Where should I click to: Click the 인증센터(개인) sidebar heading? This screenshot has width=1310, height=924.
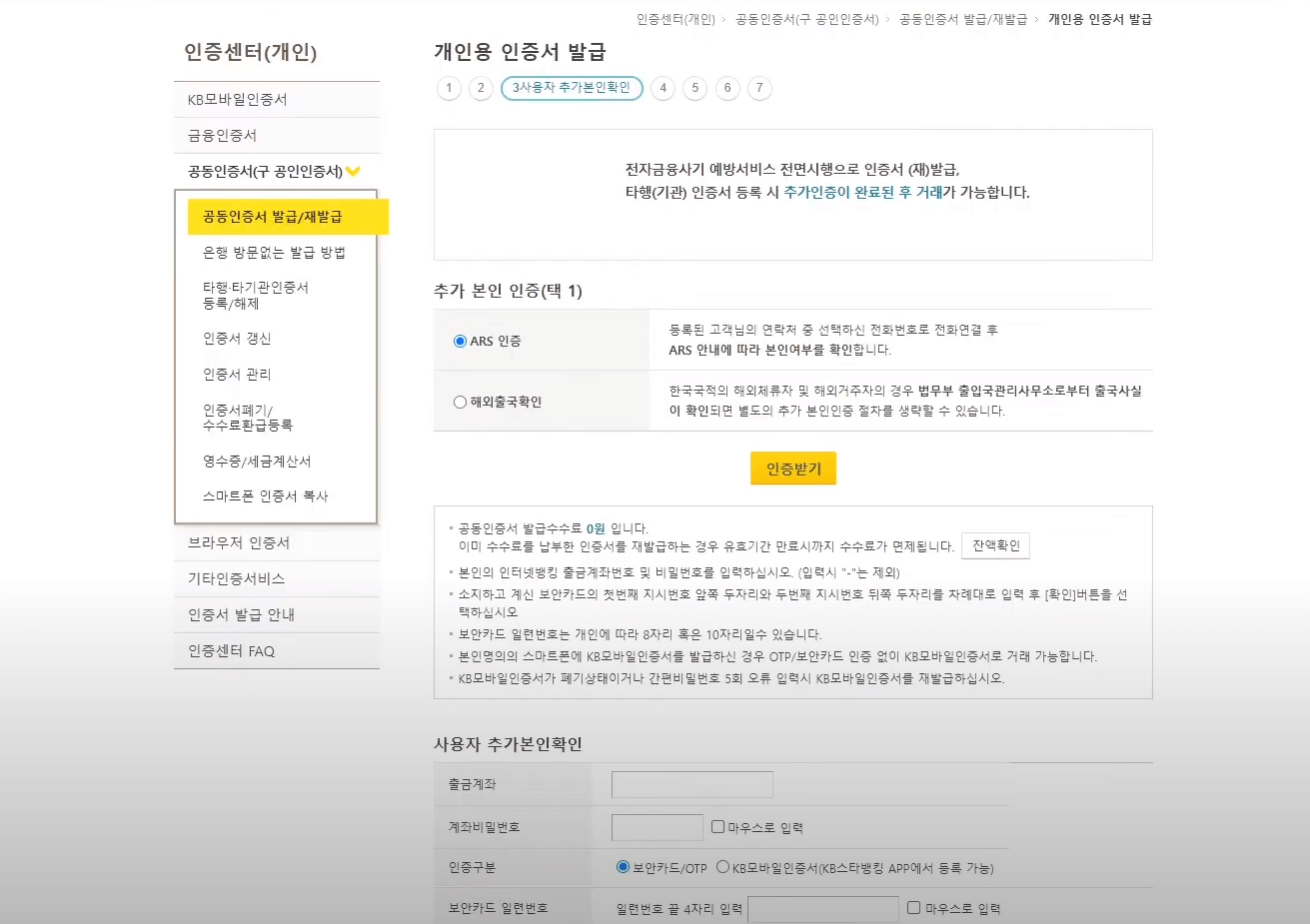click(251, 52)
